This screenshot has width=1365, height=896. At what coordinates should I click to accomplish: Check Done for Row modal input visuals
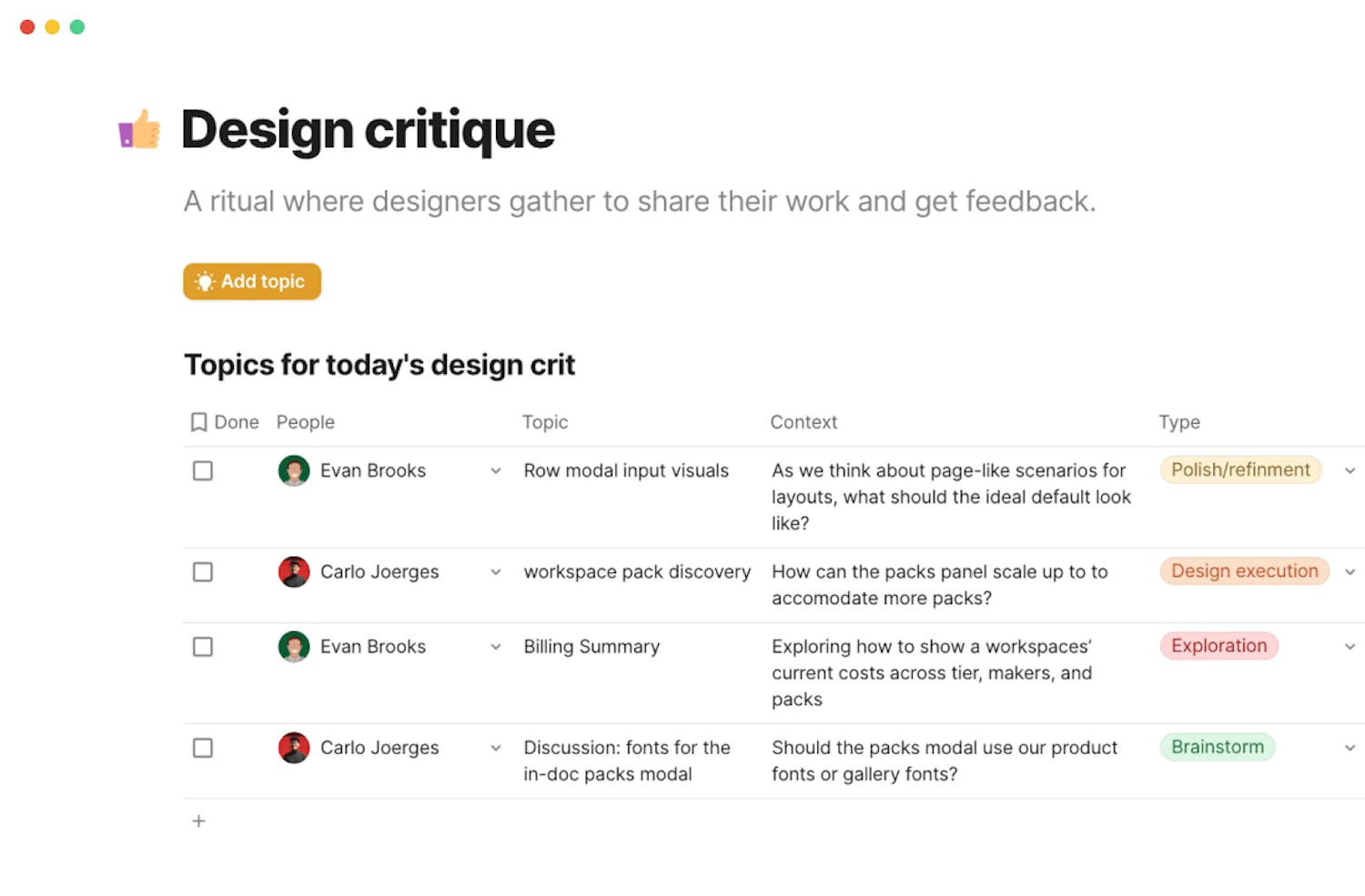203,470
